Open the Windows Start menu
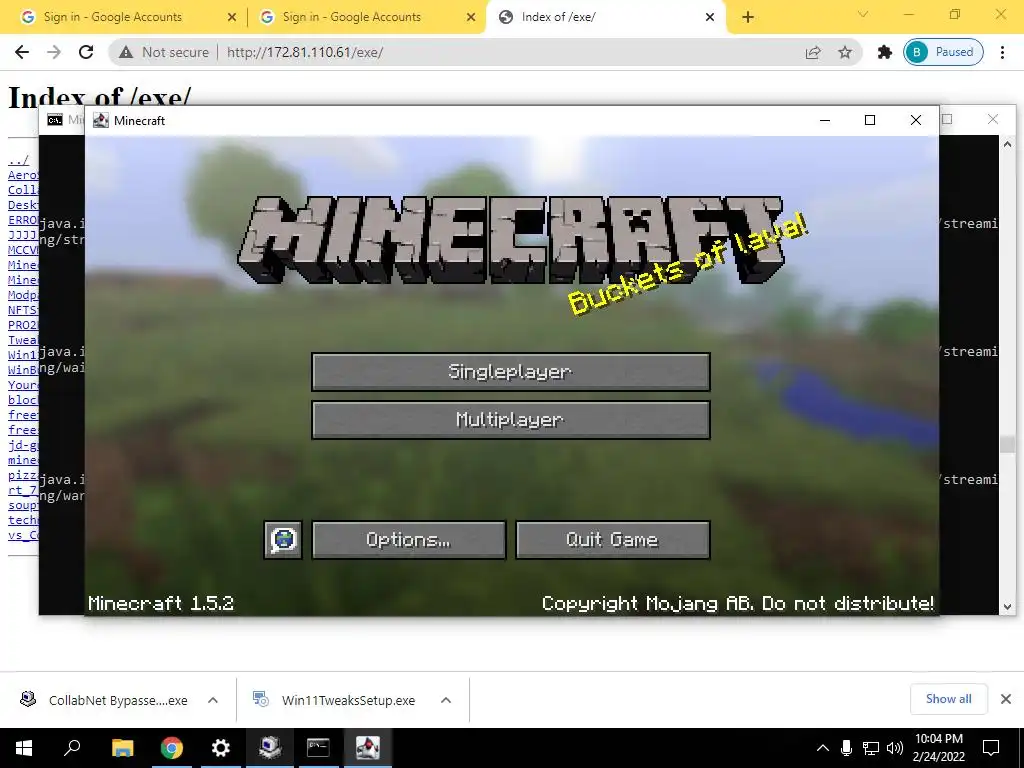 [24, 748]
